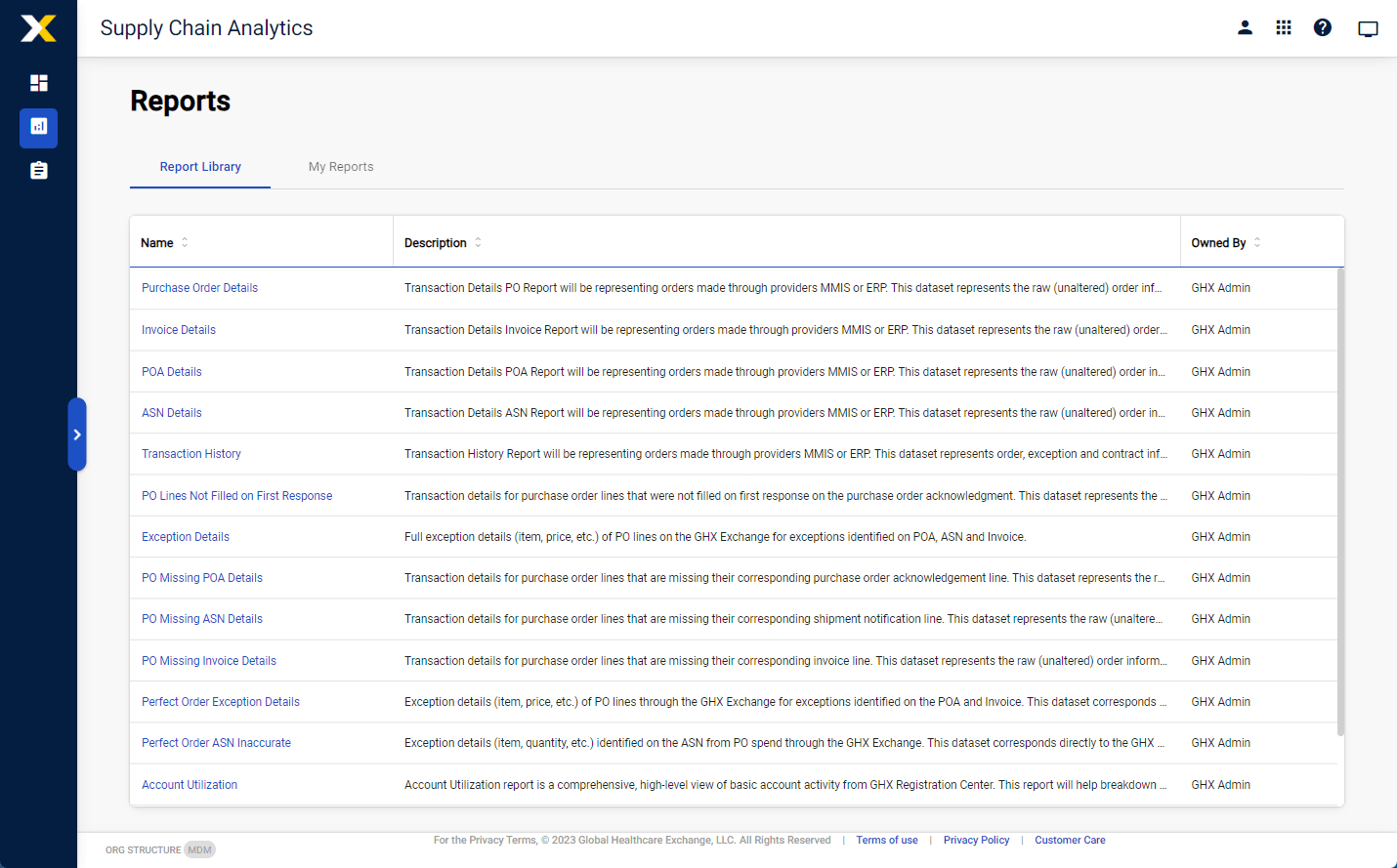1397x868 pixels.
Task: Open the PO Missing POA Details report
Action: click(x=202, y=578)
